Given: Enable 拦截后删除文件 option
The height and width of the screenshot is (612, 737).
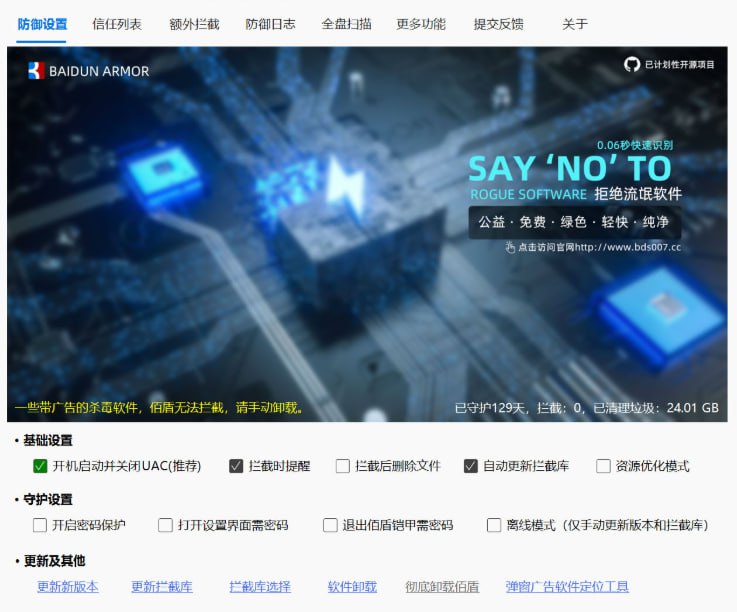Looking at the screenshot, I should [343, 466].
